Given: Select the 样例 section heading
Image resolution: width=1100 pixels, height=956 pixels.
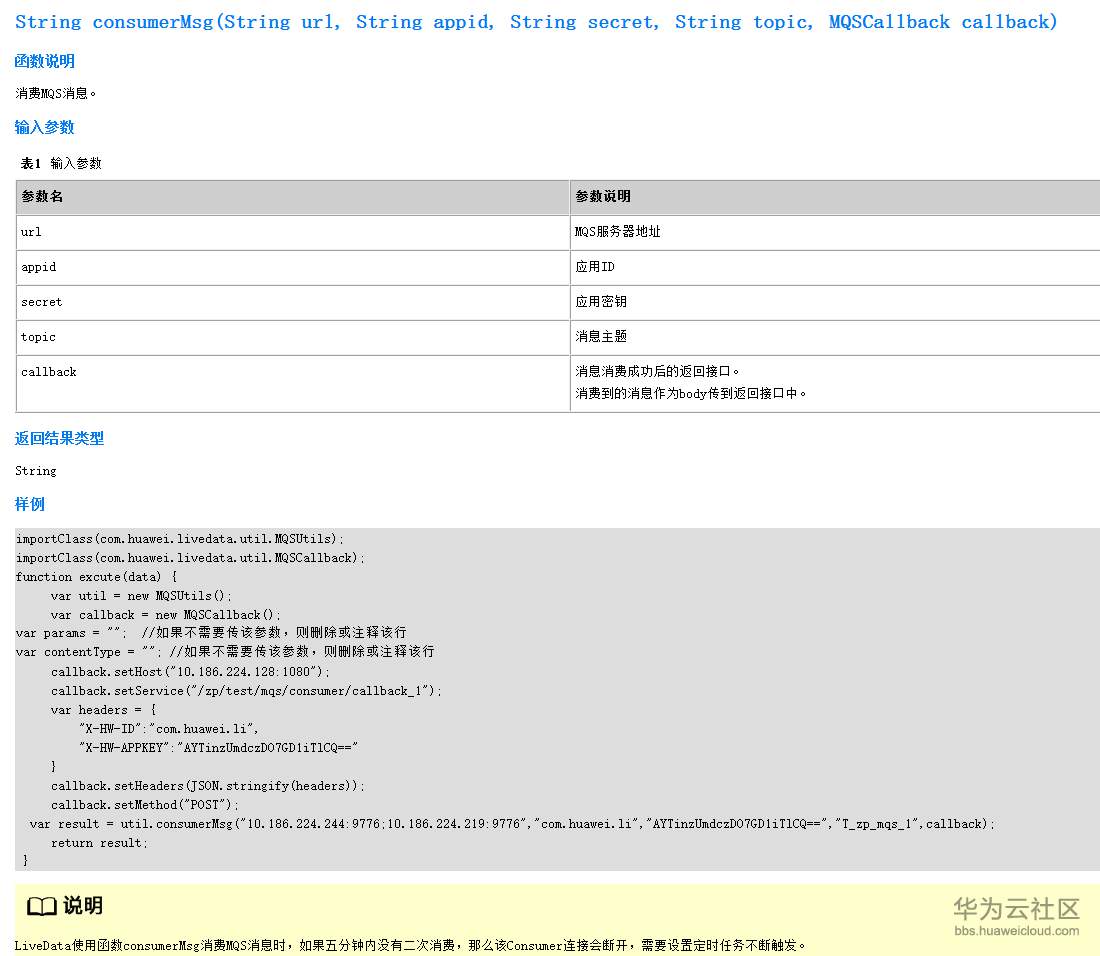Looking at the screenshot, I should pos(30,505).
